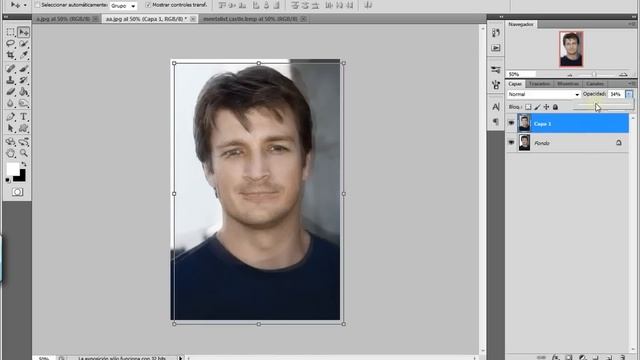The height and width of the screenshot is (360, 640).
Task: Toggle lock all padlock icon
Action: click(555, 107)
